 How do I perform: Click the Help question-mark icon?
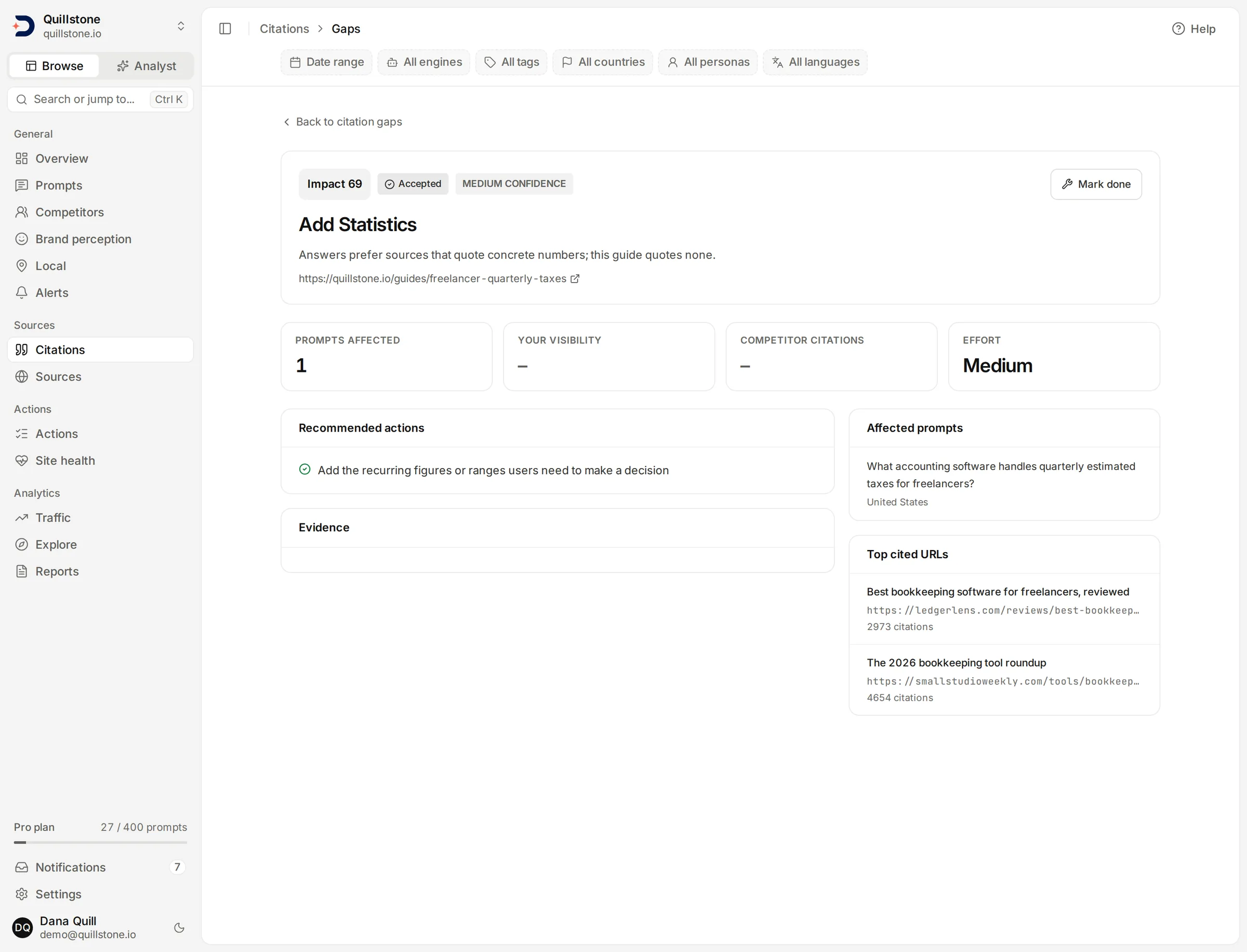point(1178,29)
